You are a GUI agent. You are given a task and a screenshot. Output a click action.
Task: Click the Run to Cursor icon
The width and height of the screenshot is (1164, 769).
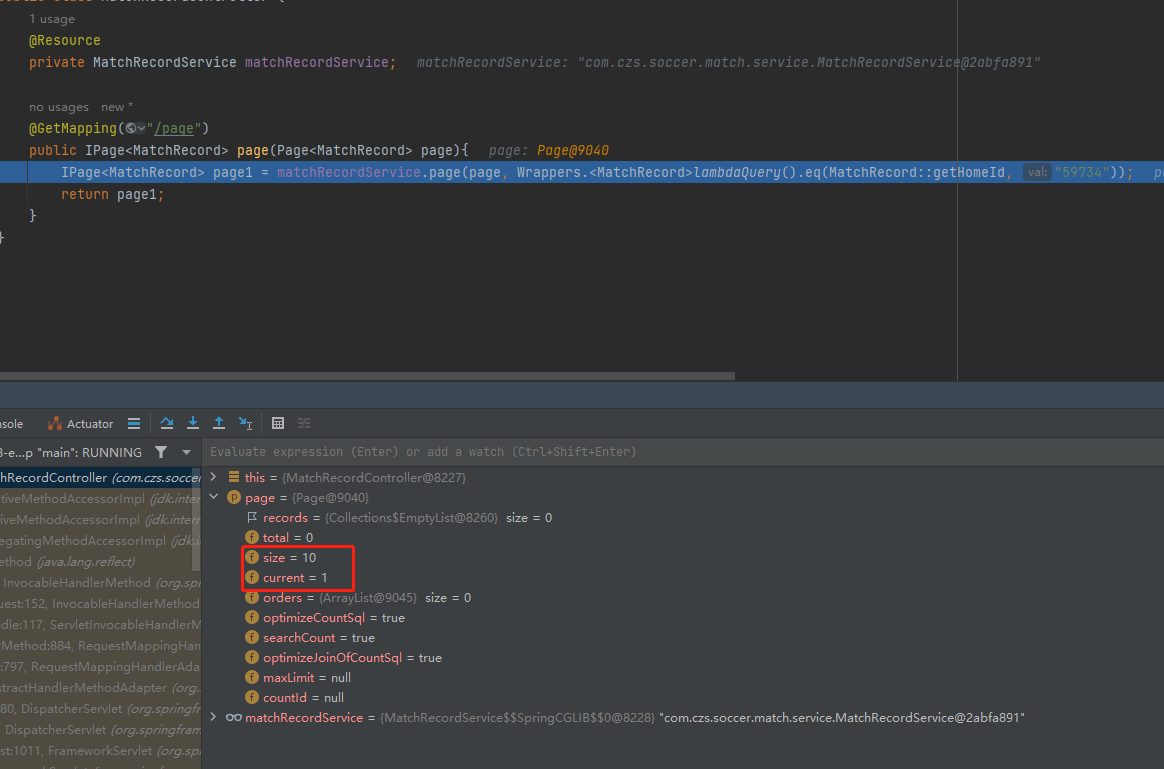tap(245, 423)
